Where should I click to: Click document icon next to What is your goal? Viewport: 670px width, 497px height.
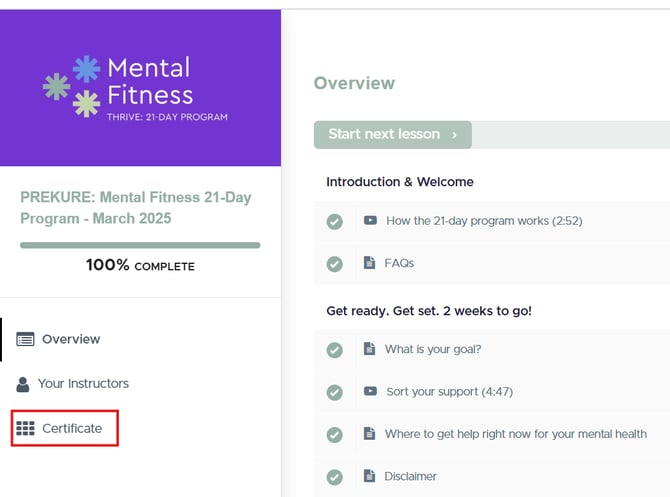369,349
